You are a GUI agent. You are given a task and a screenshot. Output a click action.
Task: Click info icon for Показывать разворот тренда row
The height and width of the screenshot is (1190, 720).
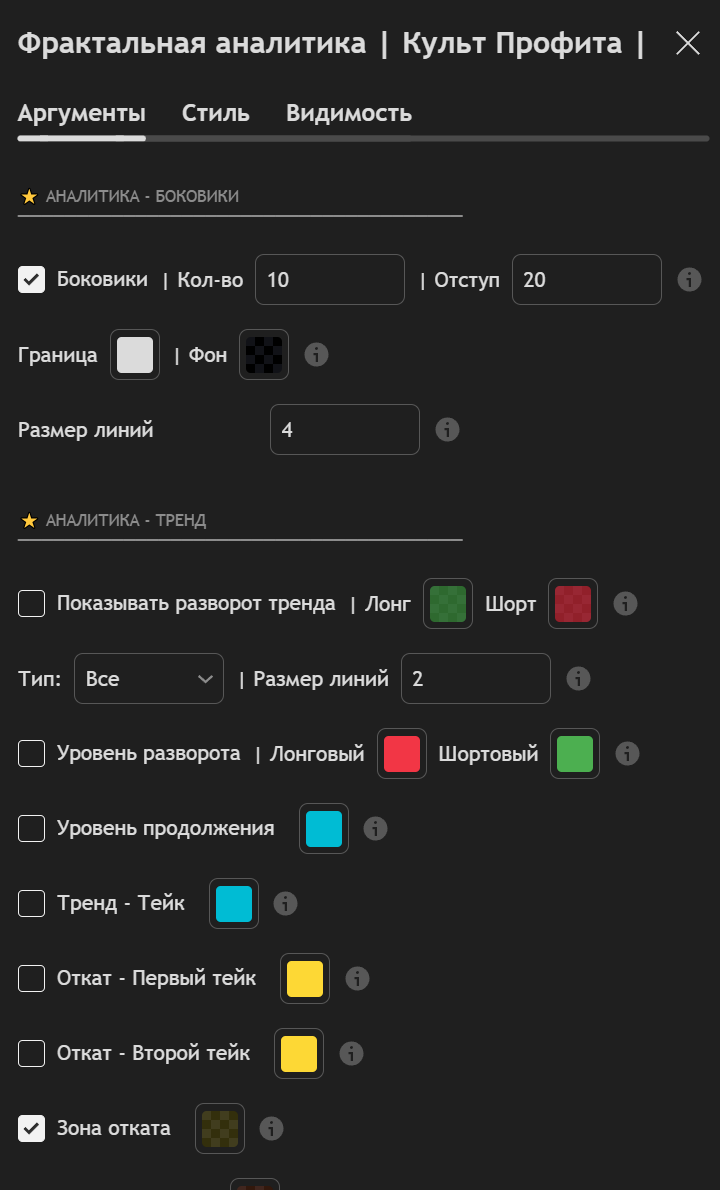coord(626,603)
